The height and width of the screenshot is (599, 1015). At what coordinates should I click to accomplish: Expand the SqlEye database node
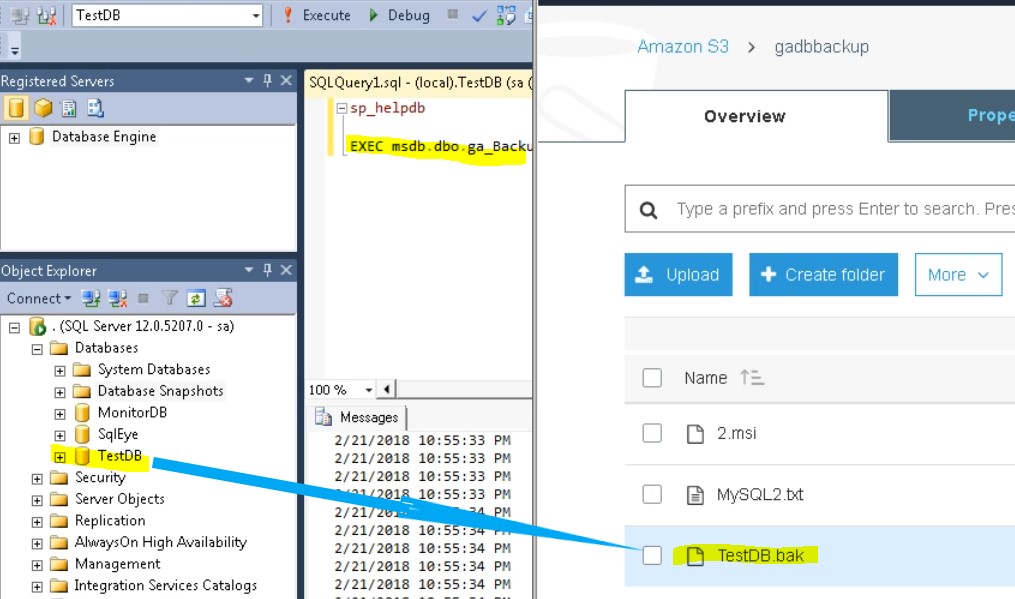coord(60,435)
